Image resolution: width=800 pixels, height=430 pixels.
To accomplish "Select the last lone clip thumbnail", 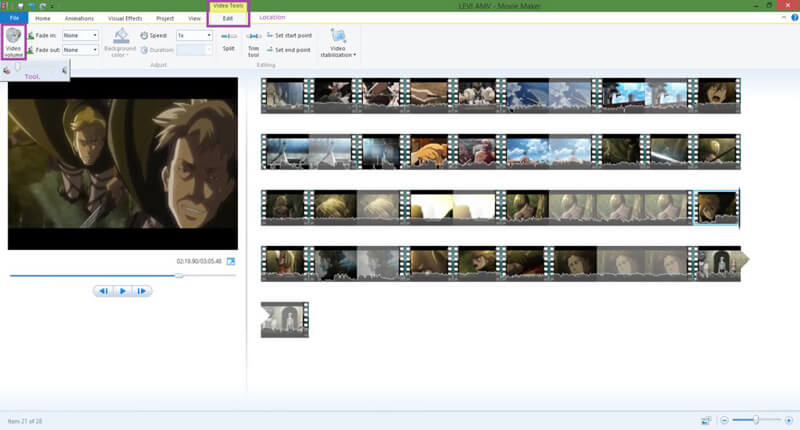I will click(x=285, y=320).
